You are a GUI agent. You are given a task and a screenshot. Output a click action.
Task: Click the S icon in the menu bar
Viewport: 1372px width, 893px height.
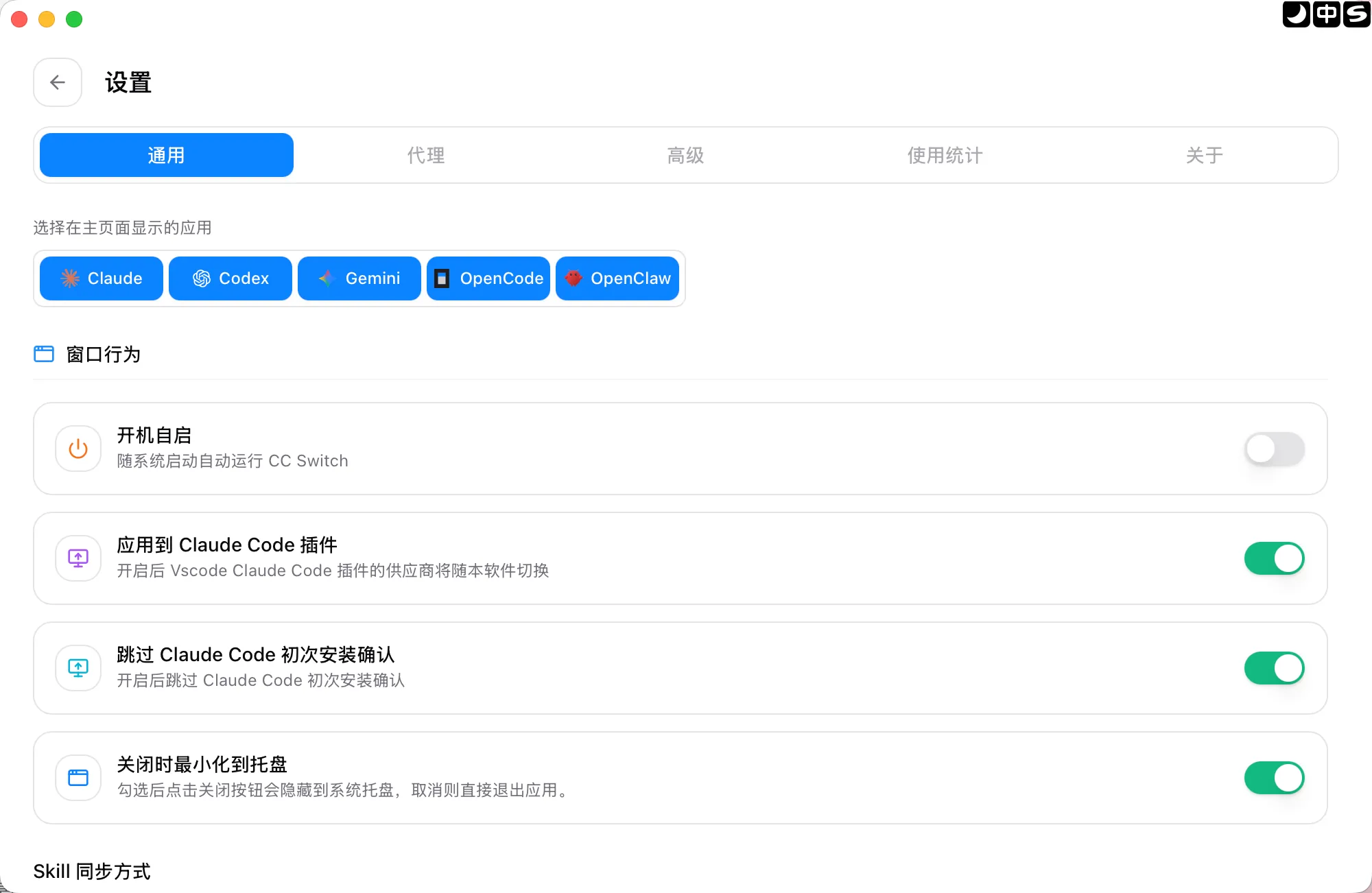pyautogui.click(x=1357, y=14)
